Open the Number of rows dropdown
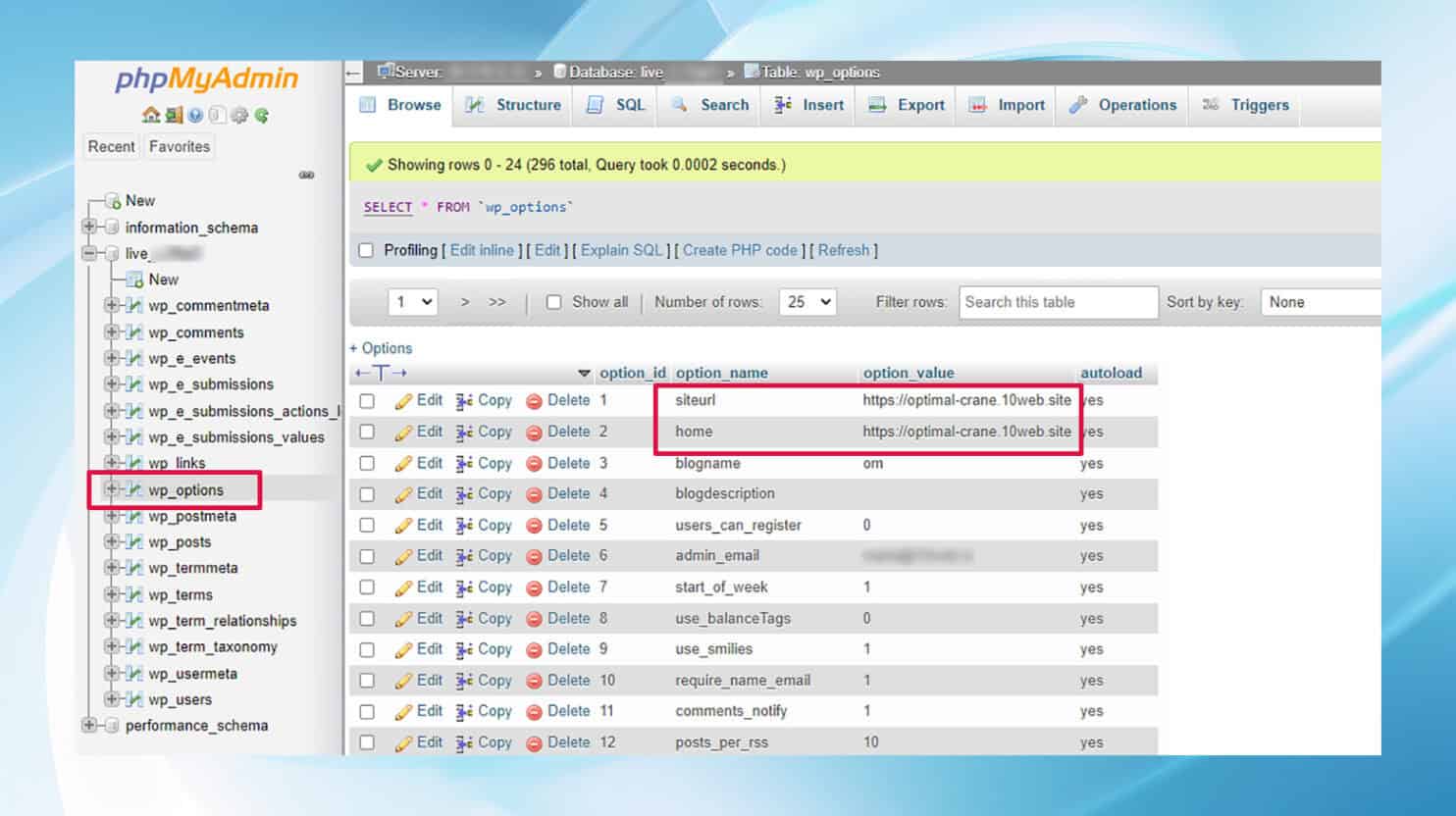This screenshot has height=816, width=1456. pos(807,302)
